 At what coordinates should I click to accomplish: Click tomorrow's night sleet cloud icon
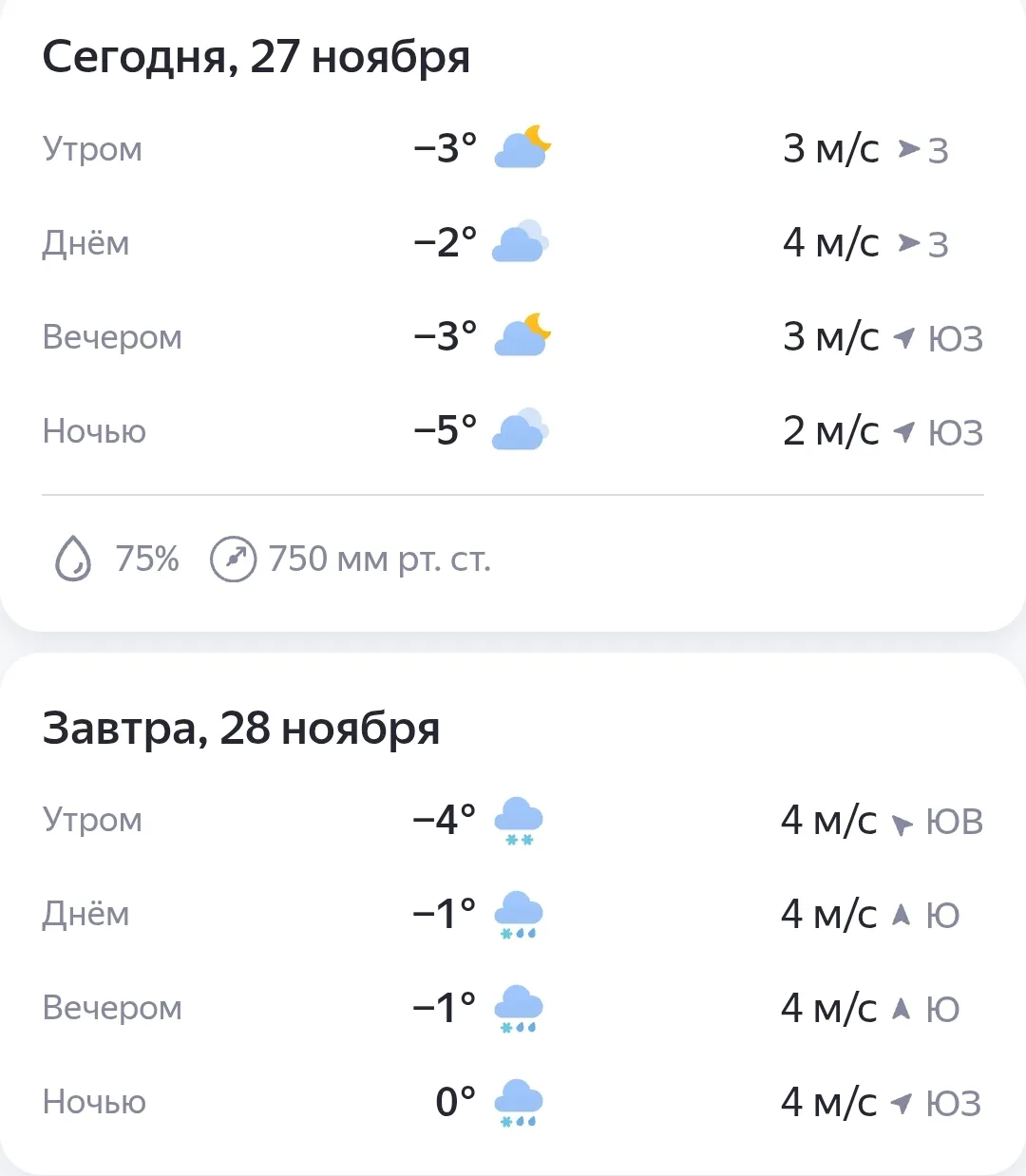[x=519, y=1103]
